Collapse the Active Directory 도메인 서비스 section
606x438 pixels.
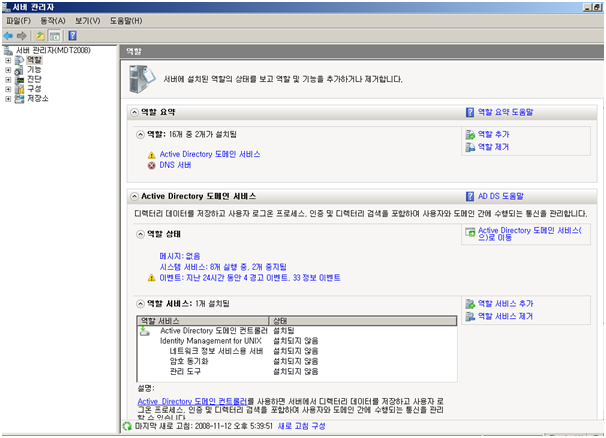[134, 196]
